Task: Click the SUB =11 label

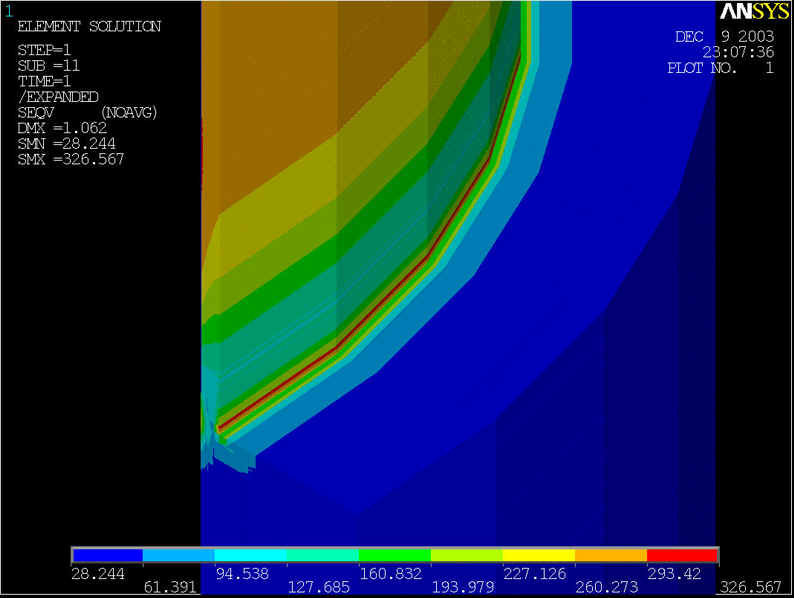Action: tap(49, 66)
